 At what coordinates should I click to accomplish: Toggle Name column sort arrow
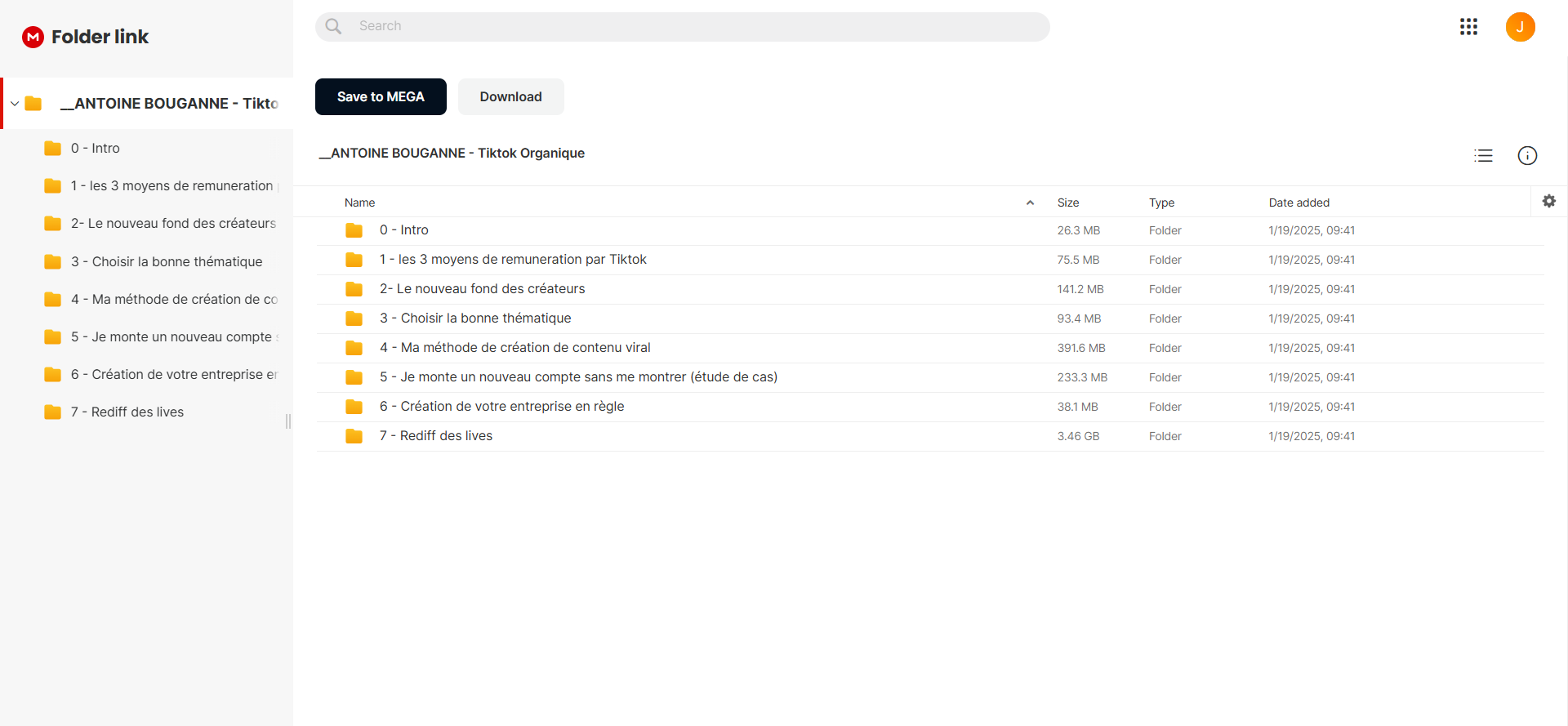click(1030, 203)
